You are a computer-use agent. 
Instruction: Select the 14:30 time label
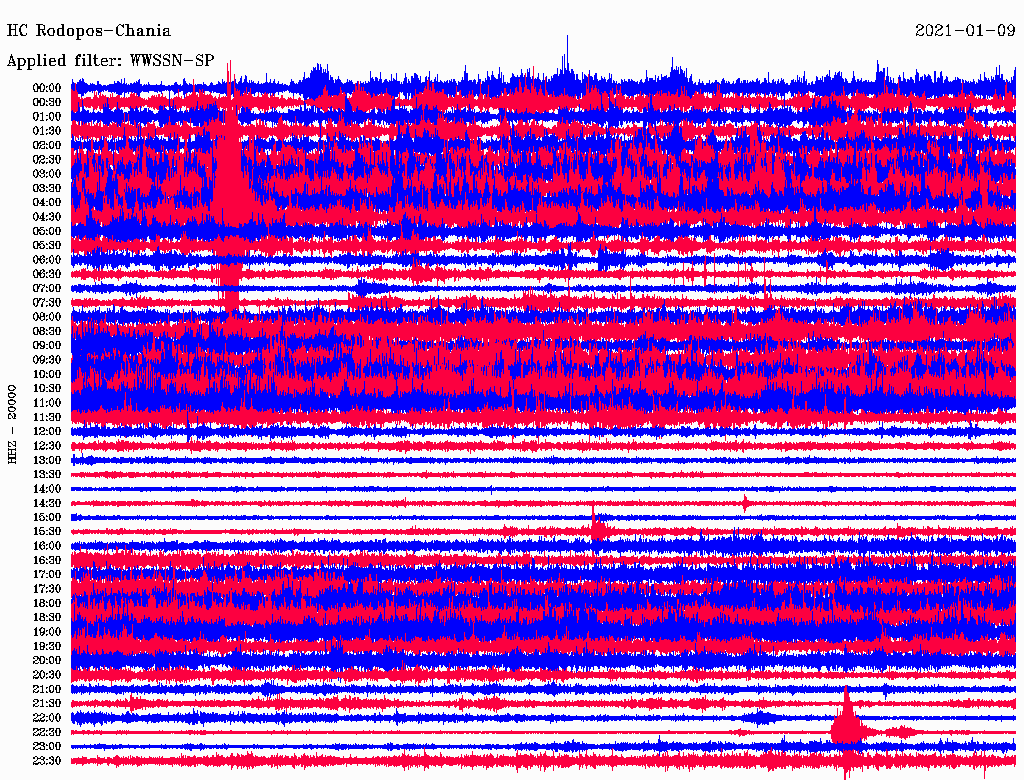[47, 503]
